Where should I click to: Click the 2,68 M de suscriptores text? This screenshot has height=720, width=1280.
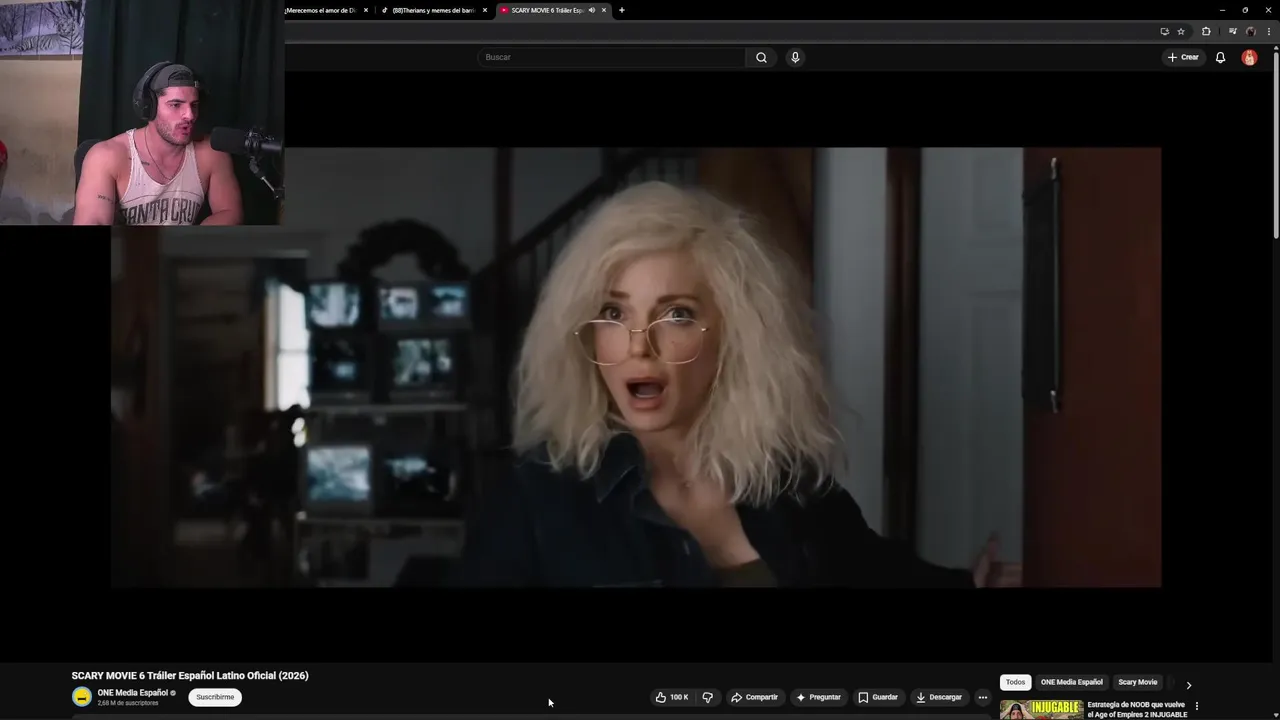(128, 703)
